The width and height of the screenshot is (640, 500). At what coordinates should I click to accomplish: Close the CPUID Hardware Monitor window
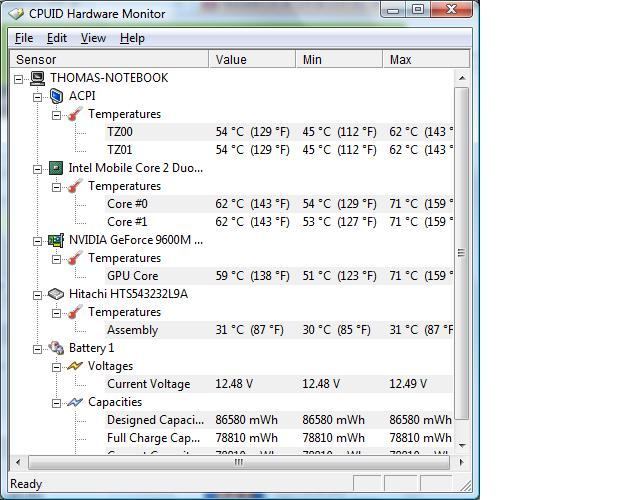(x=451, y=10)
